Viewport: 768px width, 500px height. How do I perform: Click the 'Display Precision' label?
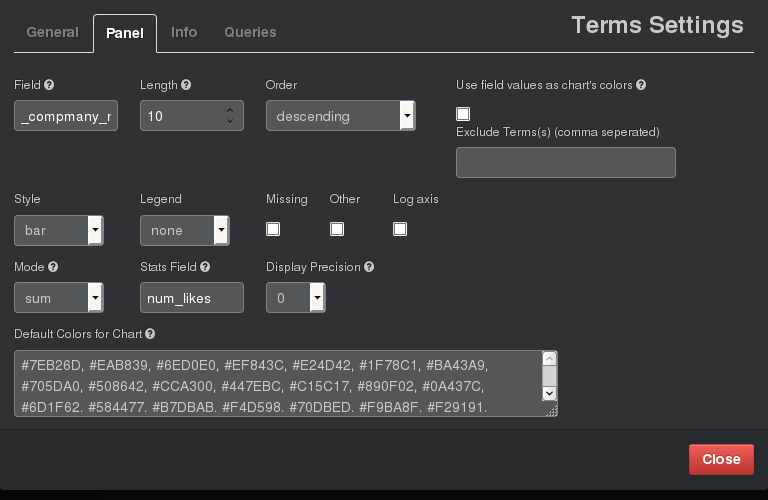tap(313, 267)
